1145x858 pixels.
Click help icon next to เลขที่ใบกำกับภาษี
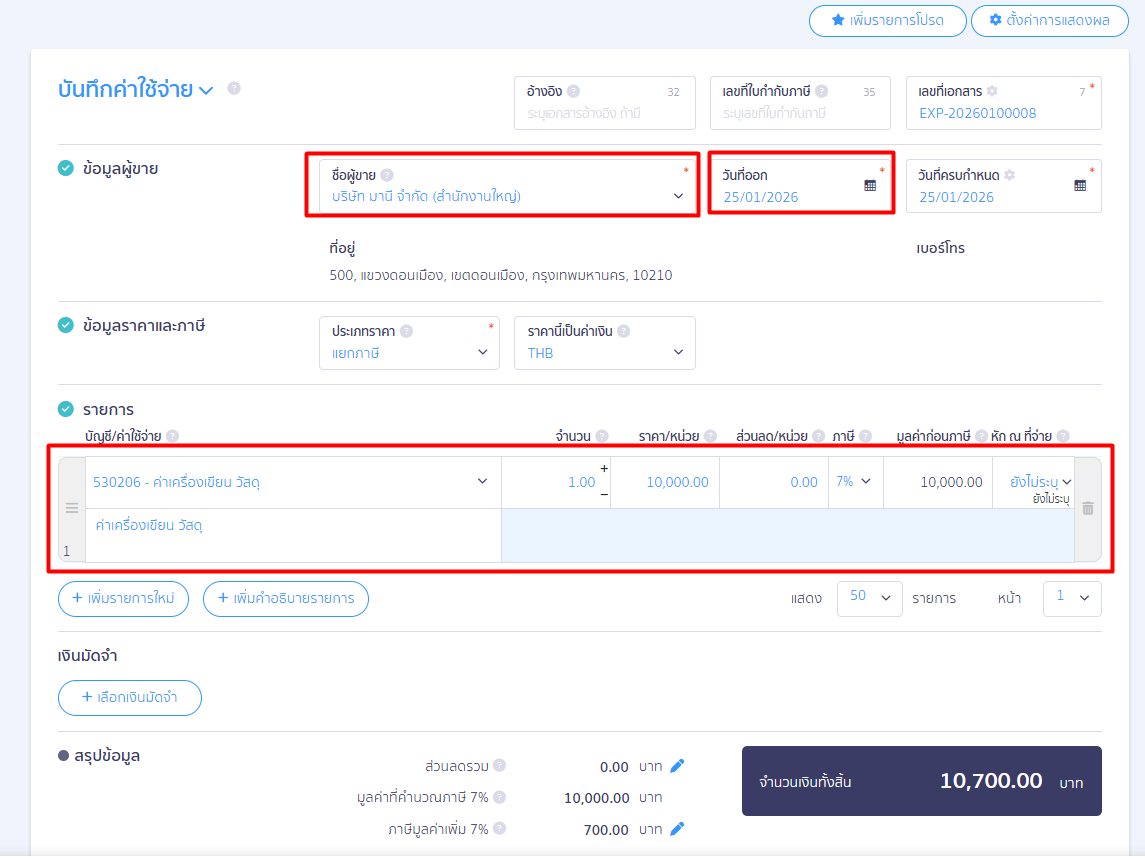(x=822, y=91)
